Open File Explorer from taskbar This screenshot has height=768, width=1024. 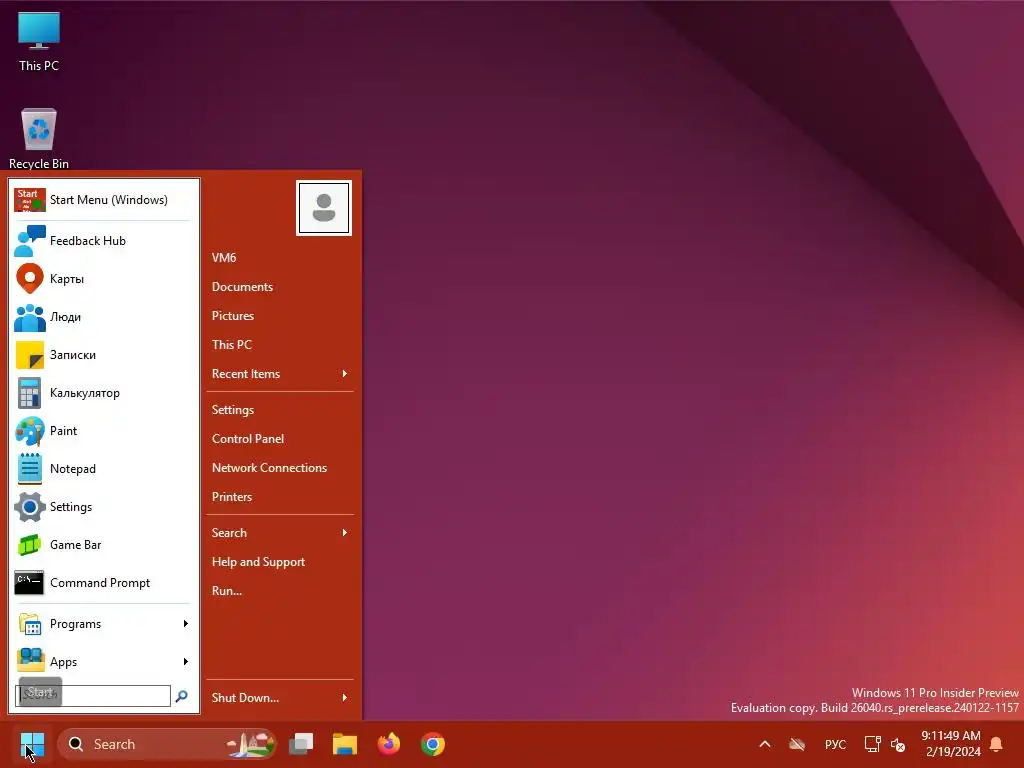coord(345,744)
